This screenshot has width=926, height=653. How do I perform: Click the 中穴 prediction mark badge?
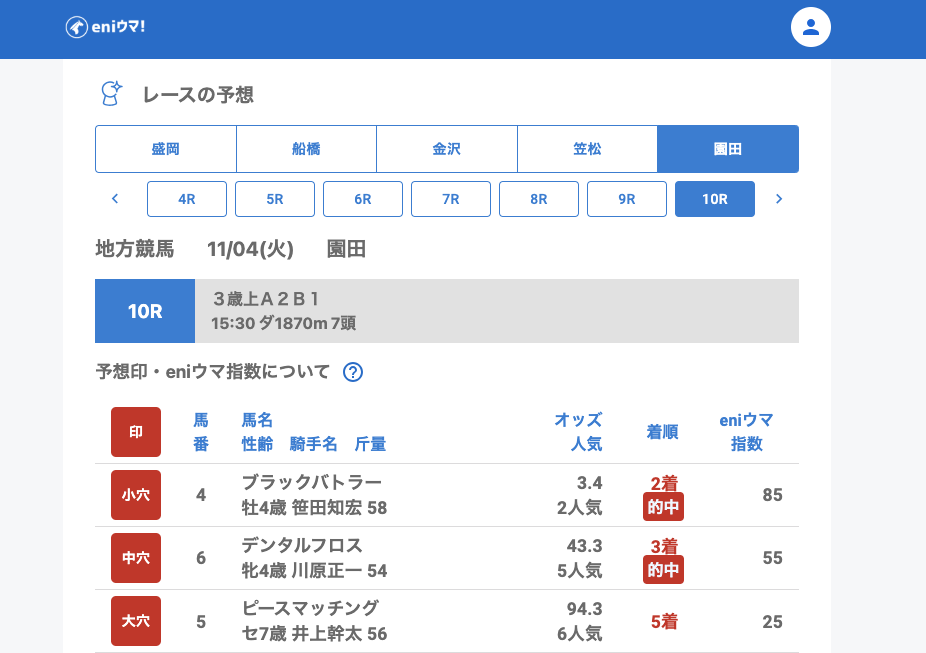pyautogui.click(x=136, y=558)
